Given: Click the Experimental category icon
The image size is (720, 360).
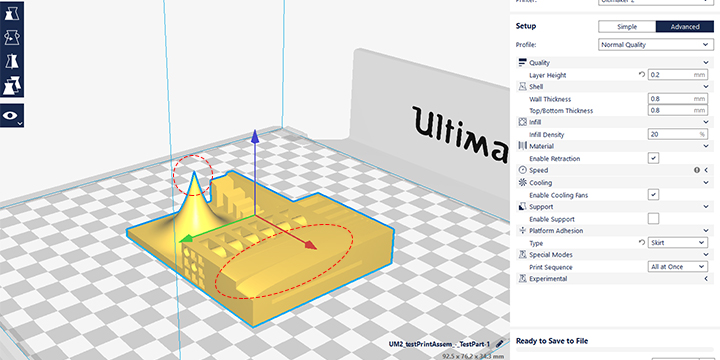Looking at the screenshot, I should (522, 279).
